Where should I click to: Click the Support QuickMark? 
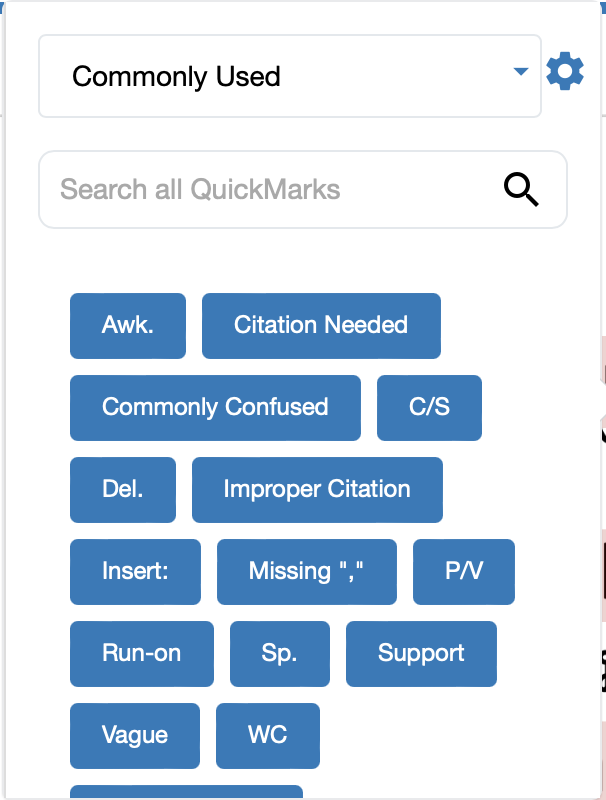click(x=421, y=653)
